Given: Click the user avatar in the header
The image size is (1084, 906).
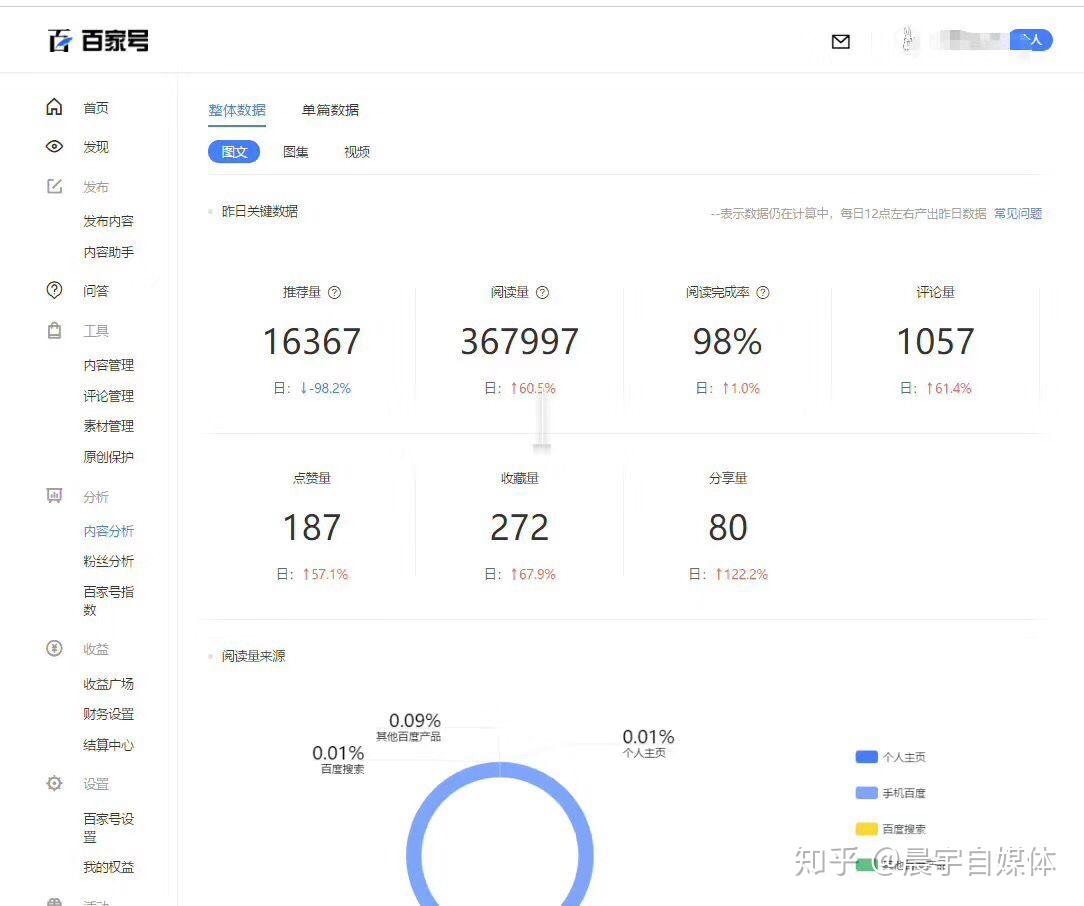Looking at the screenshot, I should click(909, 40).
